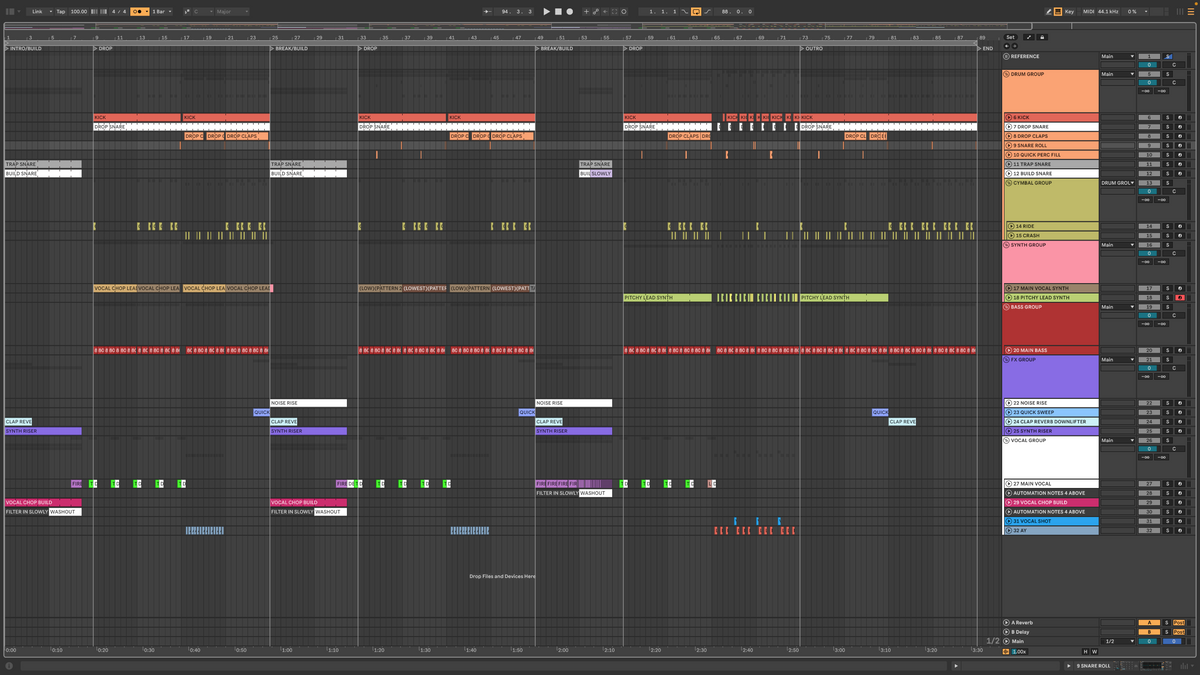Solo the 8 DROP CLAPS track
This screenshot has height=675, width=1200.
tap(1167, 136)
